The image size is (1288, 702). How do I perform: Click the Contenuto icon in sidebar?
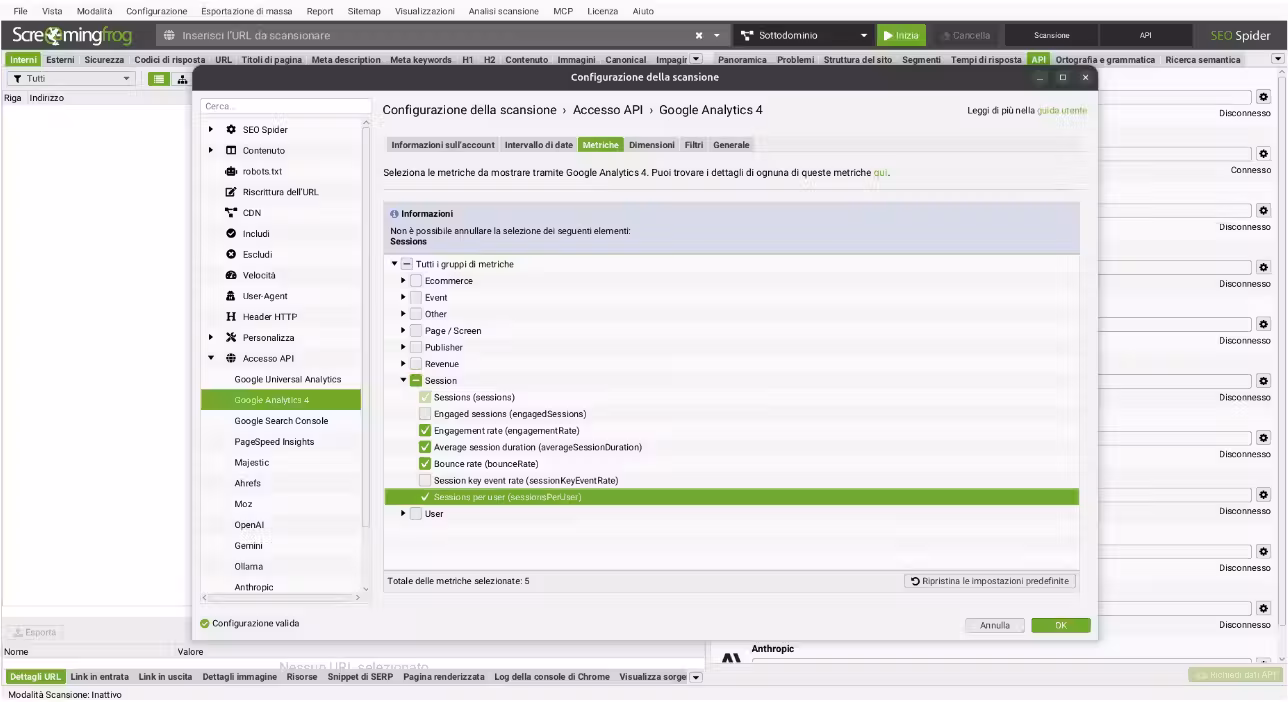[232, 151]
